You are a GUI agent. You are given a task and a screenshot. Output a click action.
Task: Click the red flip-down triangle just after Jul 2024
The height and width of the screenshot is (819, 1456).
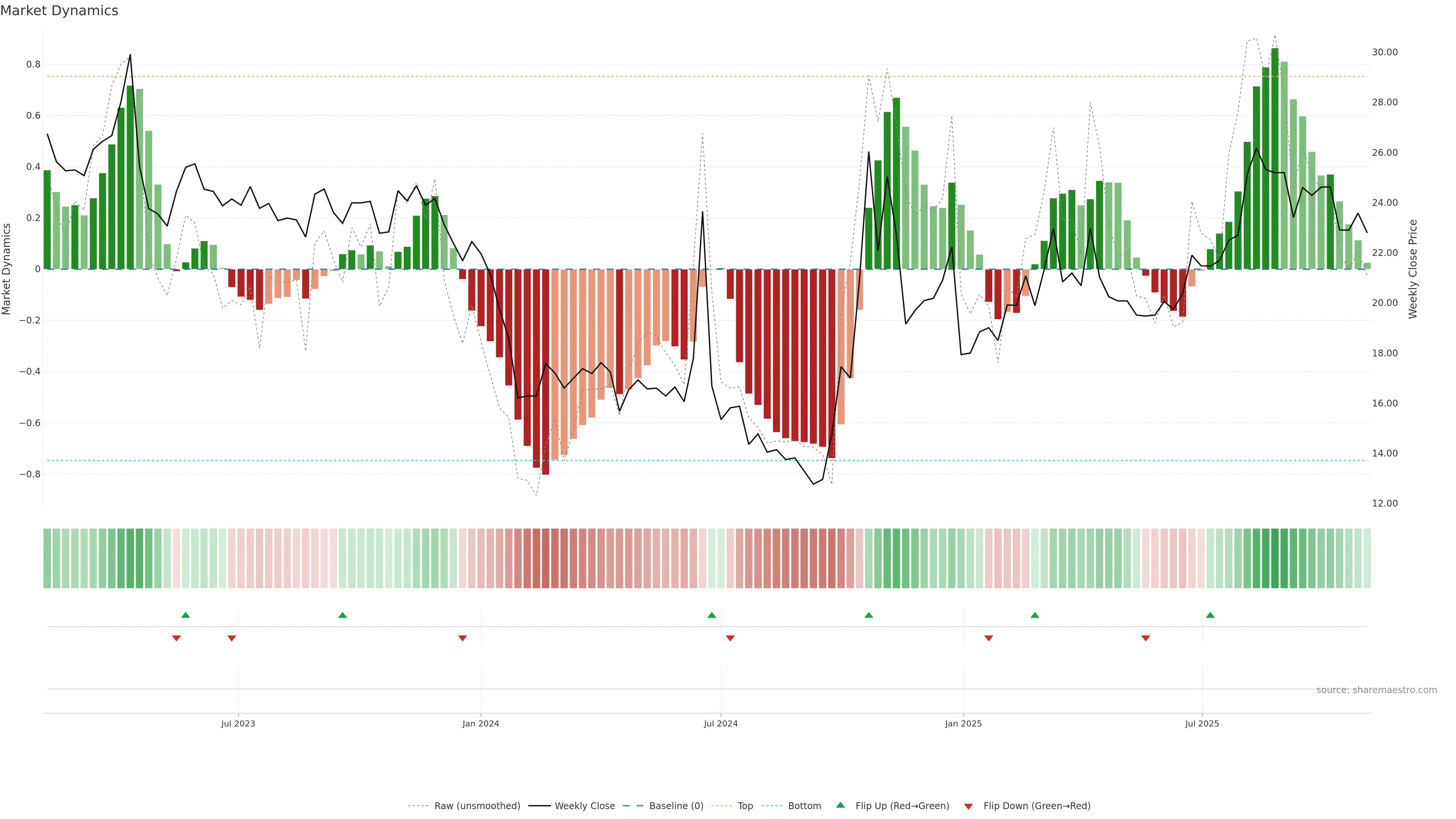730,638
